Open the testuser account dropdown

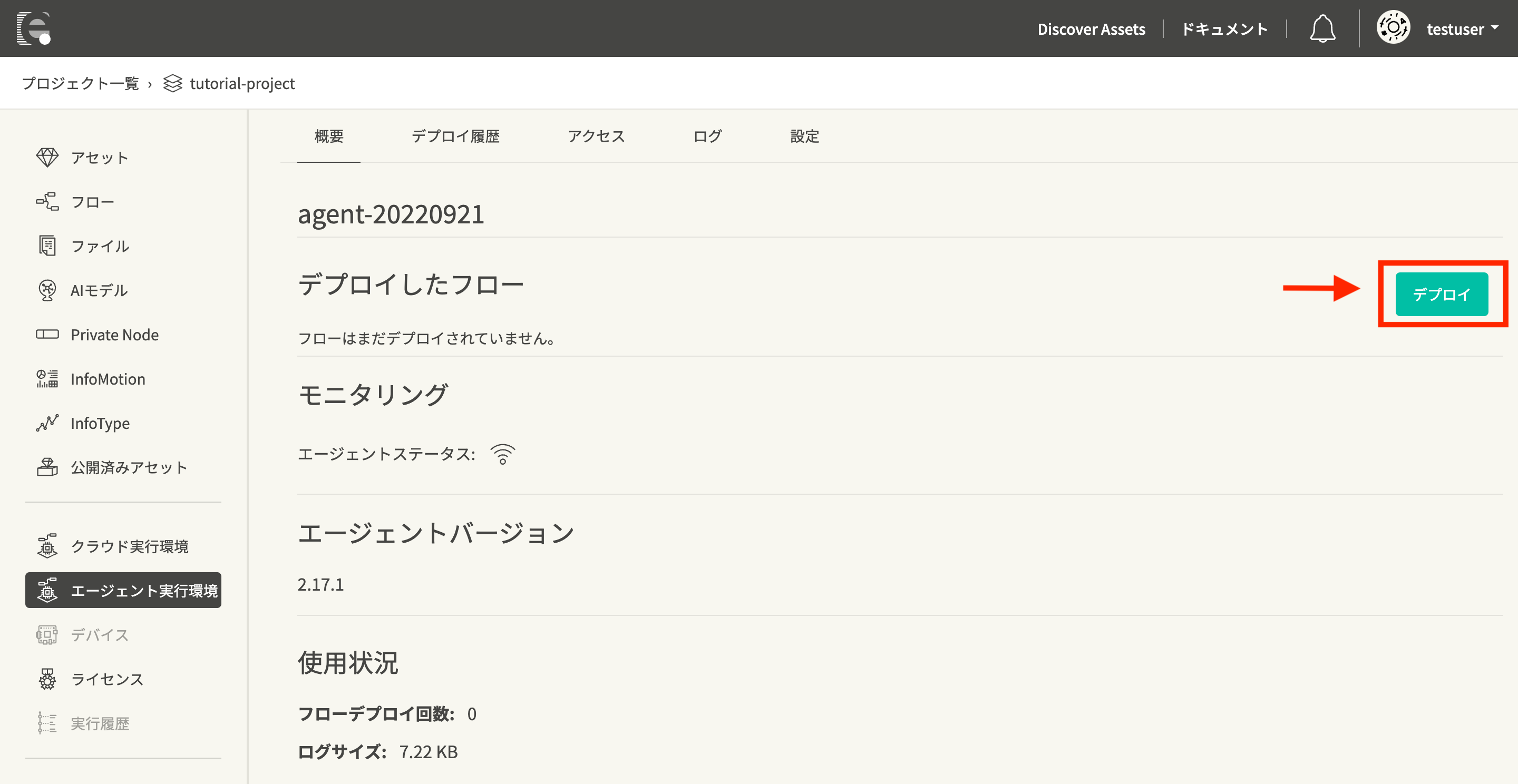point(1463,29)
